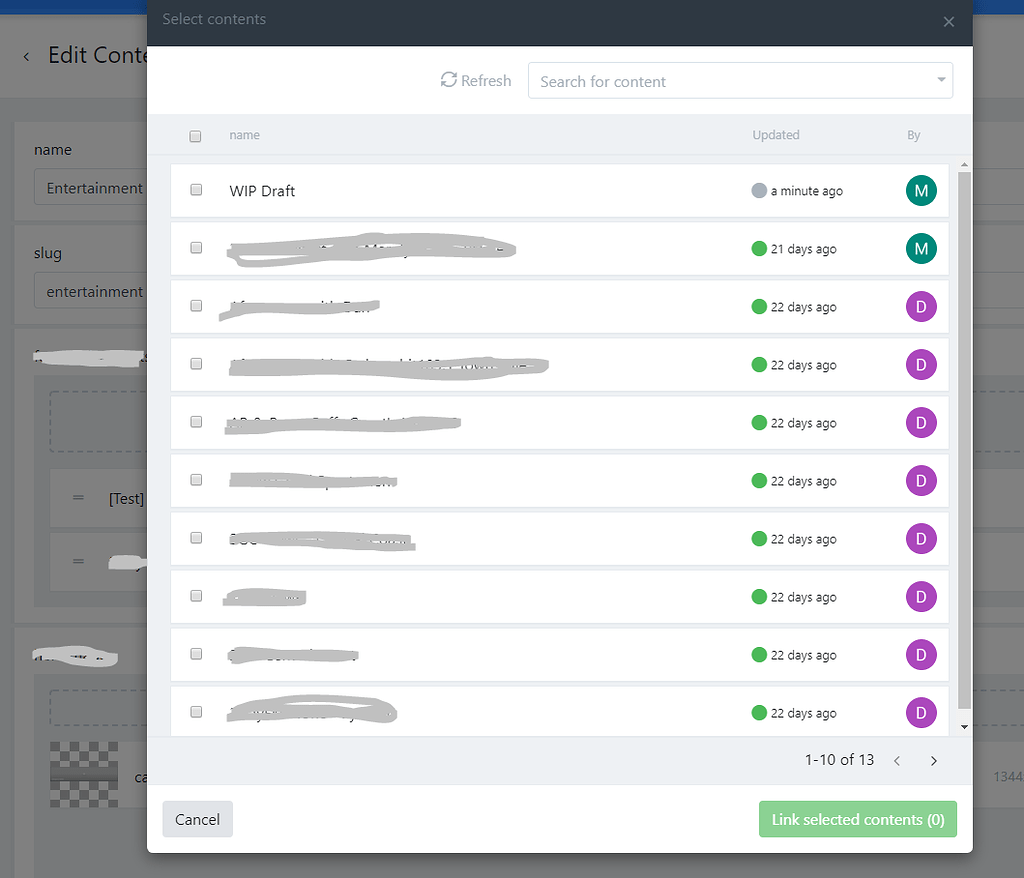Screen dimensions: 1024x878
Task: Check the checkbox on the second content row
Action: pos(196,248)
